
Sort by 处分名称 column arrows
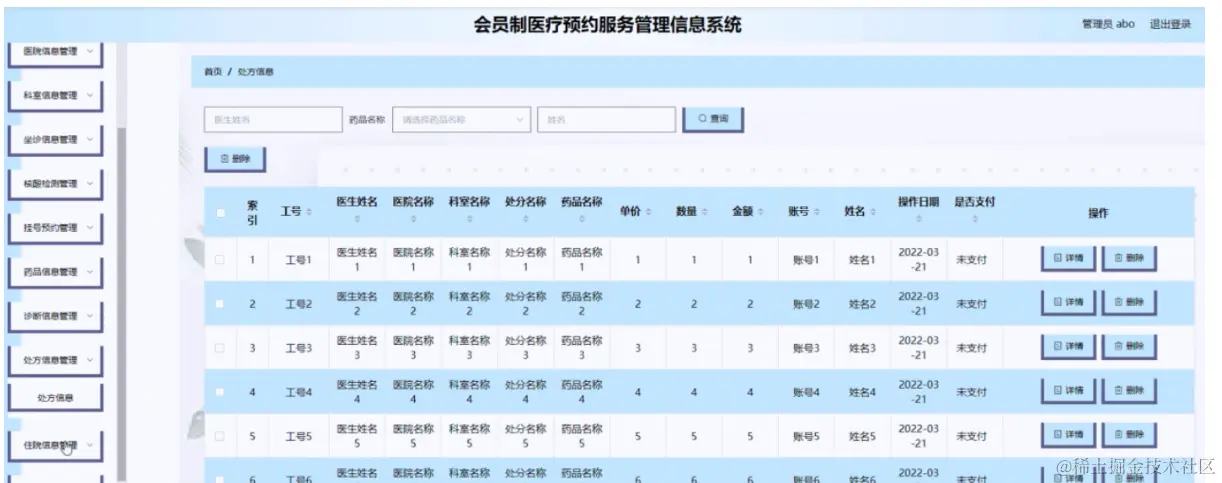(x=525, y=219)
